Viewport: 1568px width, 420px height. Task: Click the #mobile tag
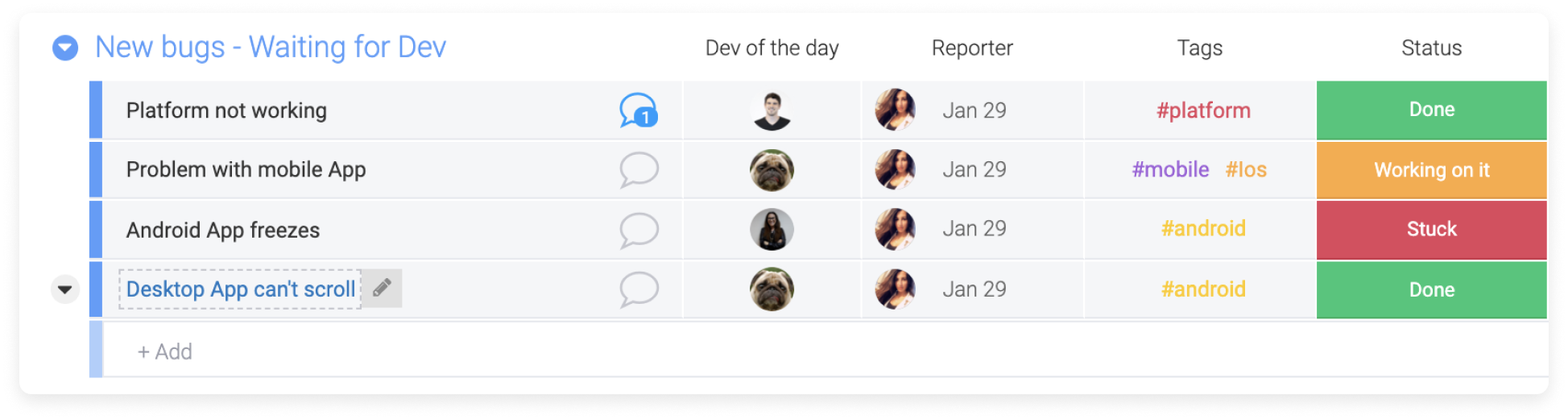(x=1170, y=170)
